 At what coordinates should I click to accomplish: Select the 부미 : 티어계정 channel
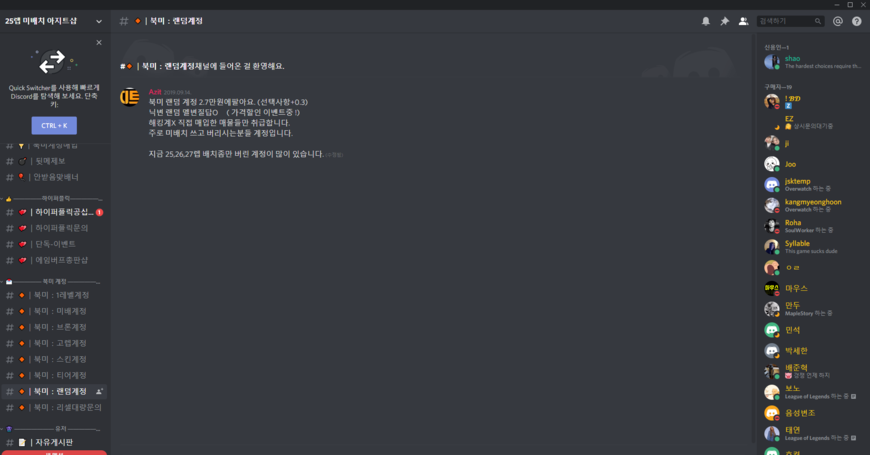point(54,376)
